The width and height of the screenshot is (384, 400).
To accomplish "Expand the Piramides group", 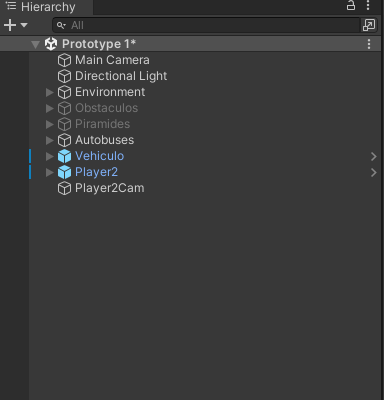I will (49, 124).
